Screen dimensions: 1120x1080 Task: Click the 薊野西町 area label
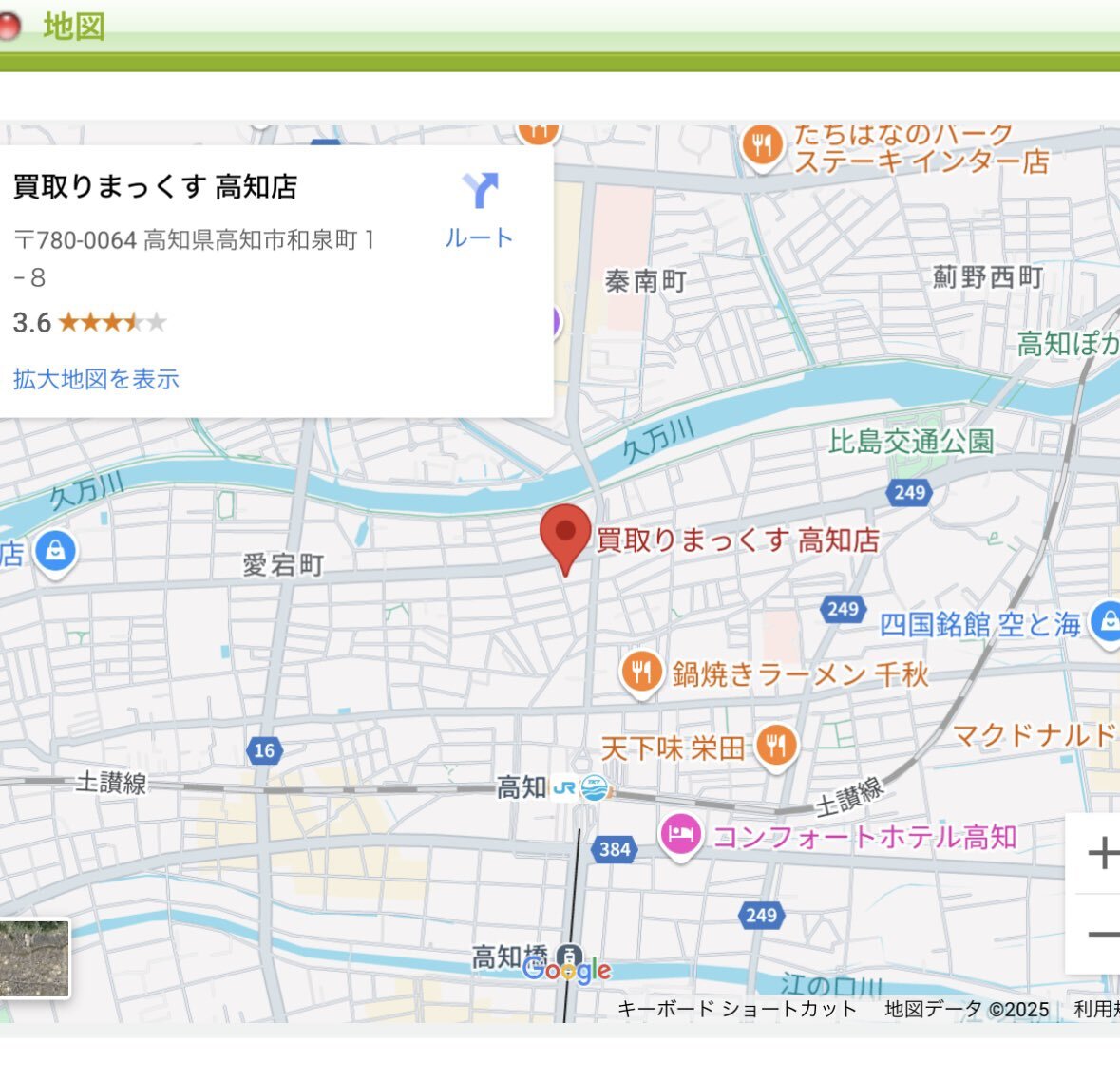pos(988,276)
